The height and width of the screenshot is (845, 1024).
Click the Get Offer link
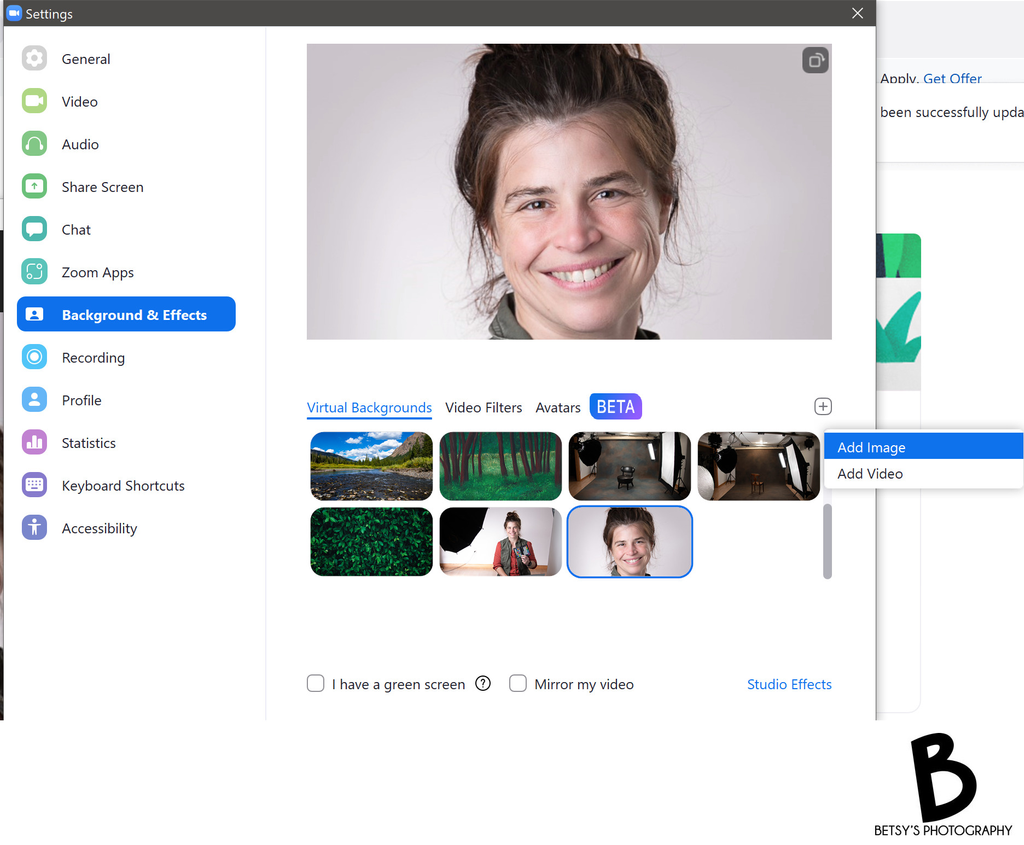tap(952, 78)
